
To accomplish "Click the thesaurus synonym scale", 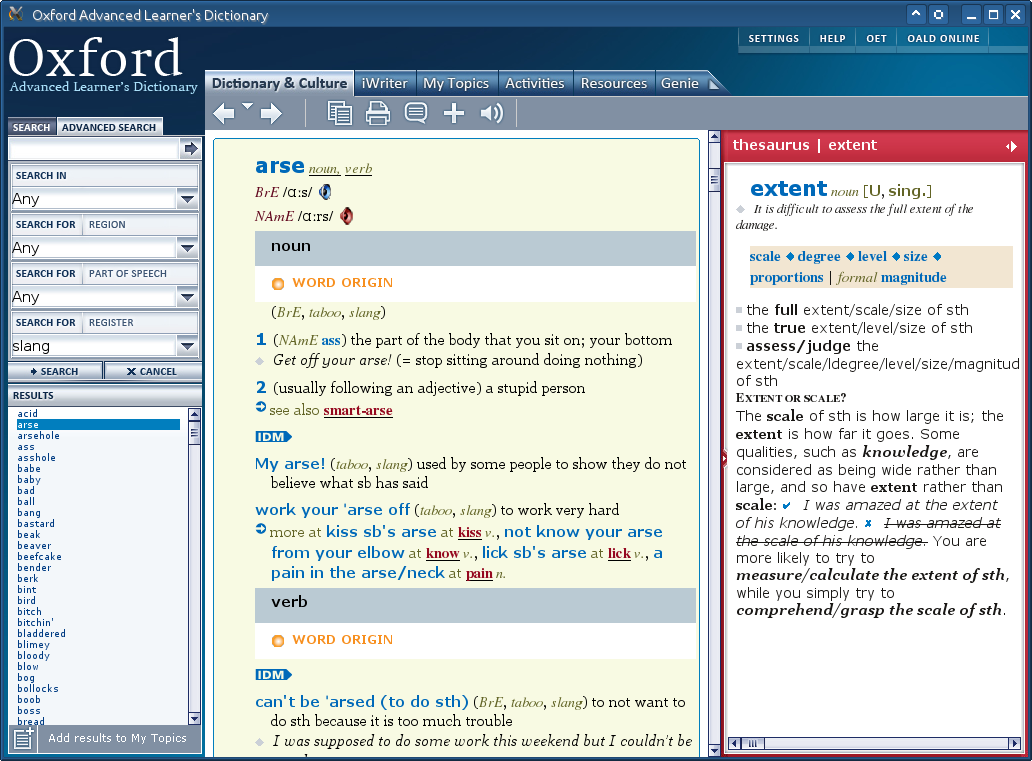I will 765,257.
